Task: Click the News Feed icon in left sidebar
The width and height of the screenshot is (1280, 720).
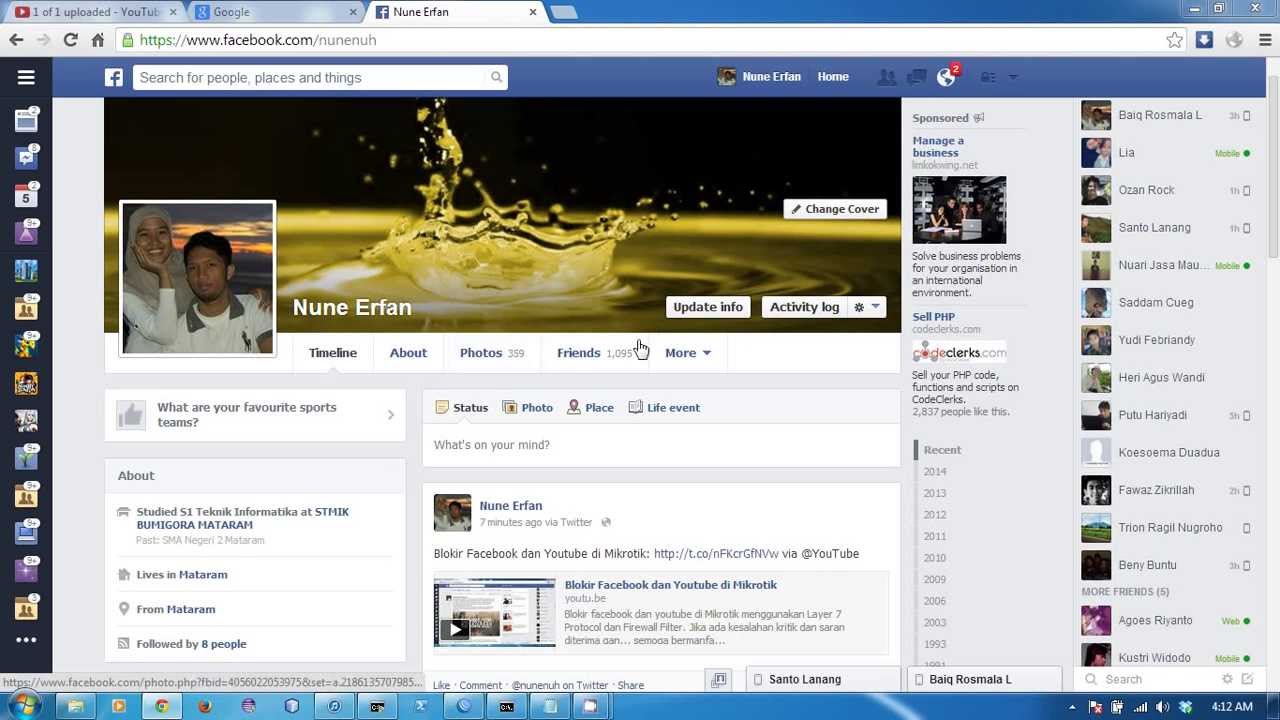Action: click(26, 121)
